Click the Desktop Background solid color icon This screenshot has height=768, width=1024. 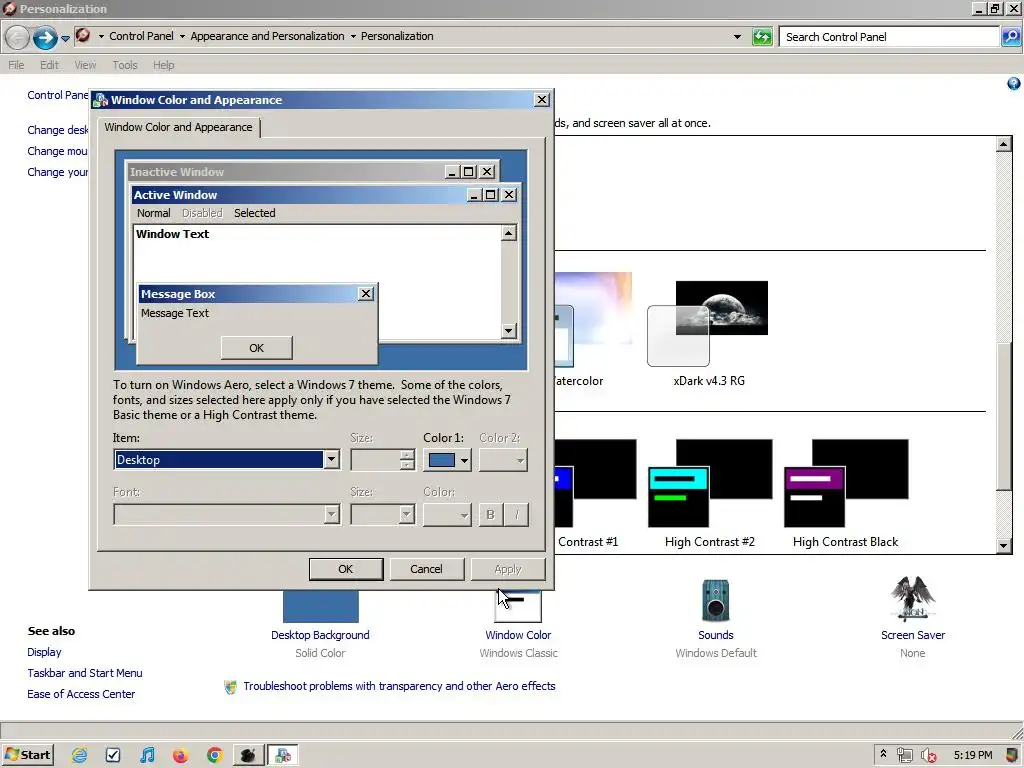click(x=321, y=607)
